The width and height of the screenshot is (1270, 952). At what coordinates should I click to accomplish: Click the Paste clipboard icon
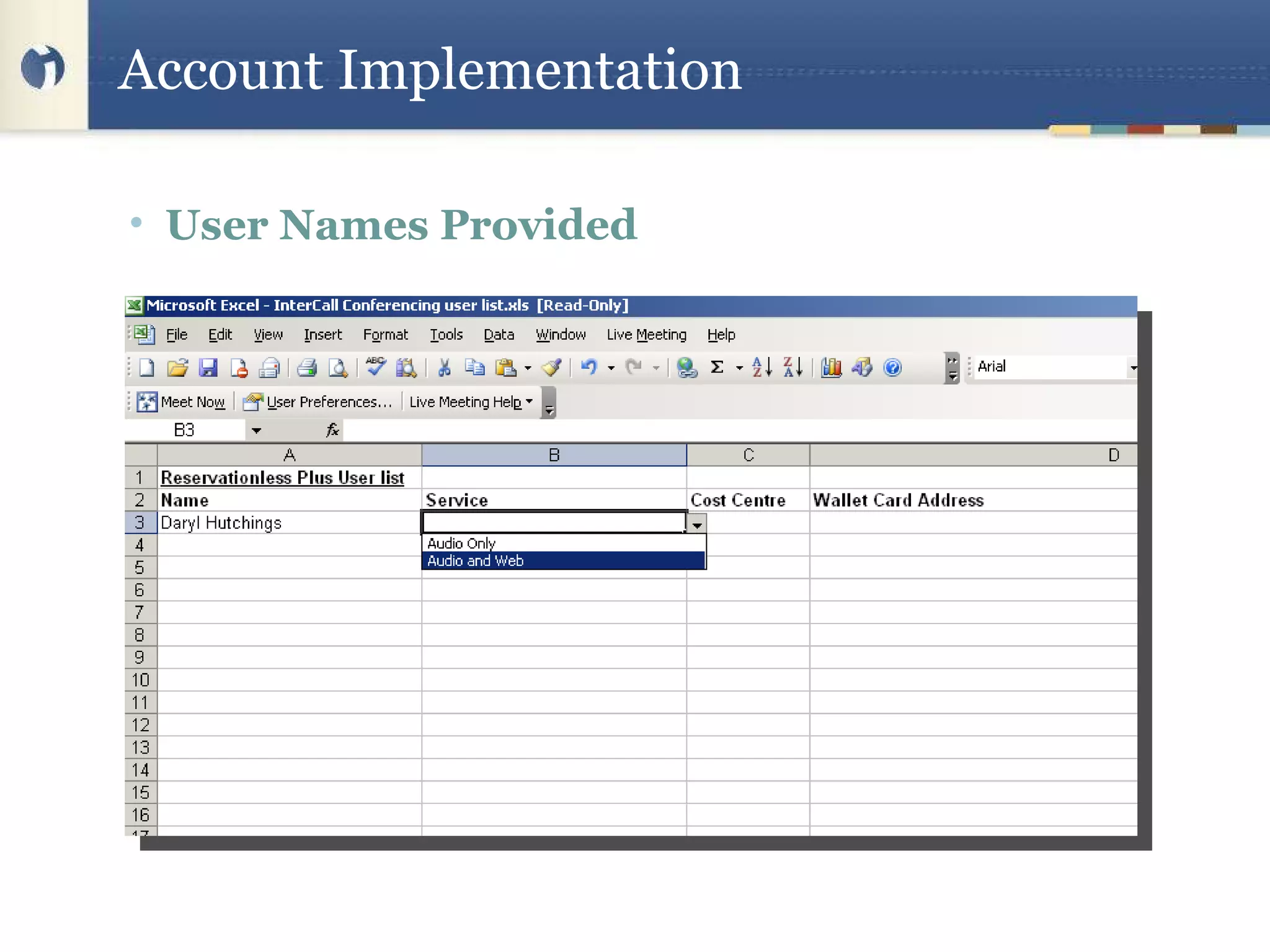(505, 368)
